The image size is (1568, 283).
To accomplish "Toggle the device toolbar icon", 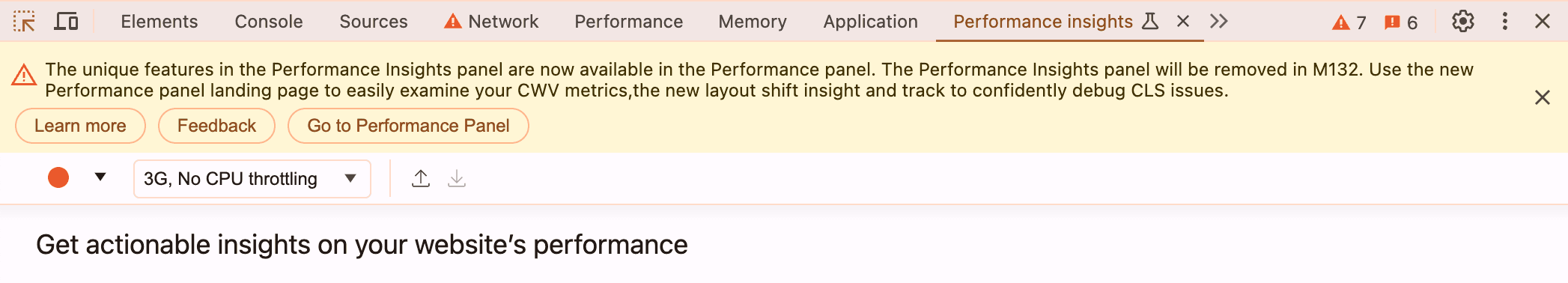I will (67, 22).
